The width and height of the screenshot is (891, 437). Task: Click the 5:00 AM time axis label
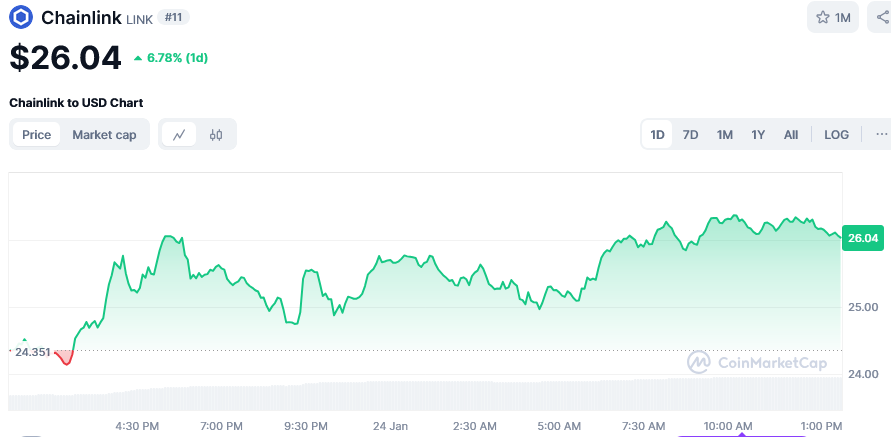[x=560, y=426]
